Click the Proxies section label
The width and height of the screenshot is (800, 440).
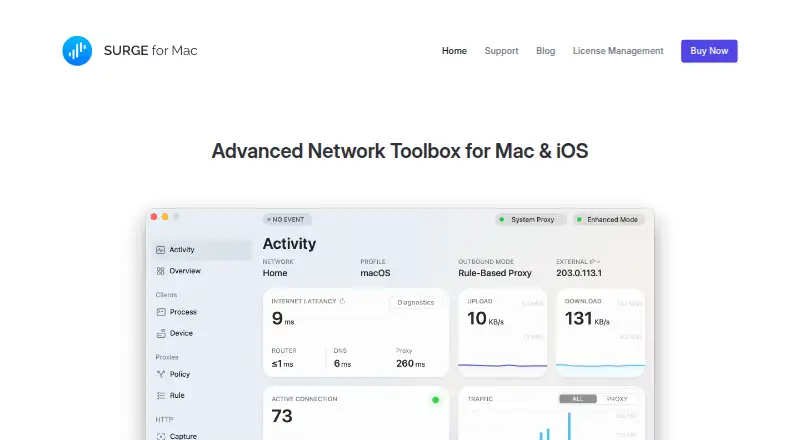167,357
